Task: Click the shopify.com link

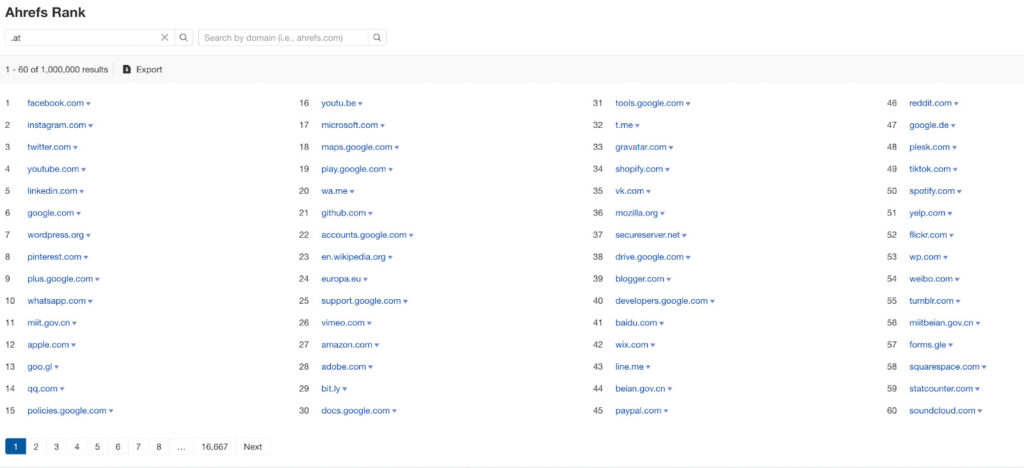Action: point(639,169)
